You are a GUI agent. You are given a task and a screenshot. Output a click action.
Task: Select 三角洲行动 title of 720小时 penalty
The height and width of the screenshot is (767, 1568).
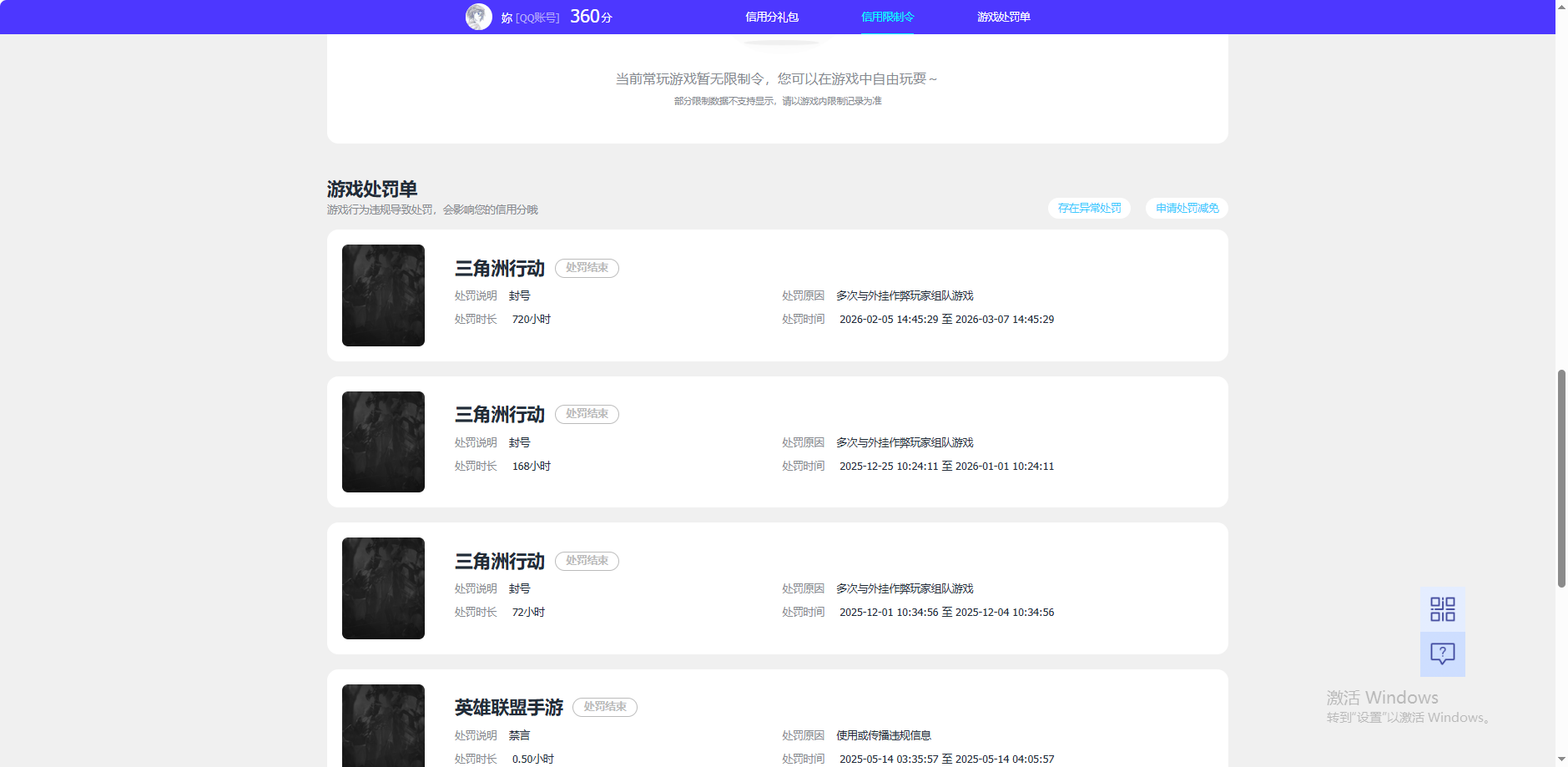point(499,269)
